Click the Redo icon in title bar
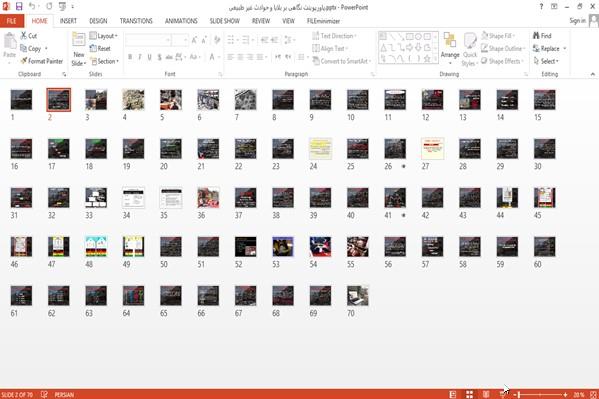The height and width of the screenshot is (399, 599). tap(49, 6)
